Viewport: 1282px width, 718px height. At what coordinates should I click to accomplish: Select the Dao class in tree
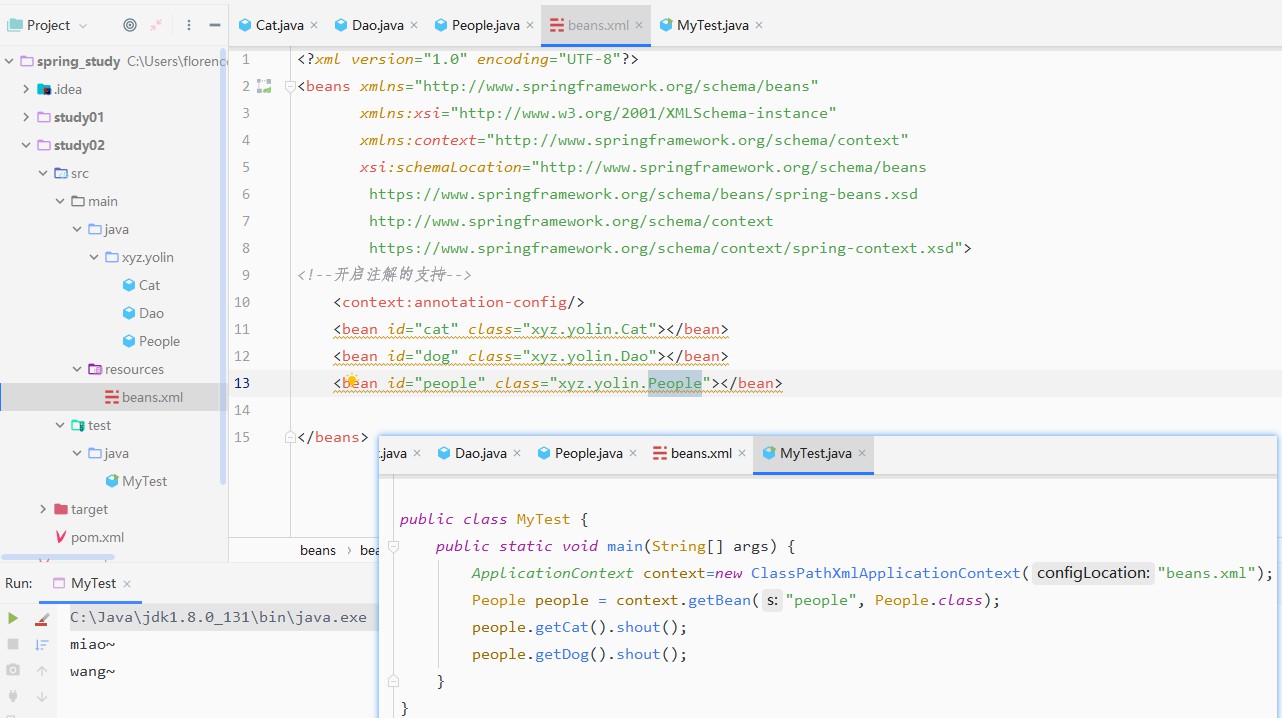pyautogui.click(x=151, y=313)
